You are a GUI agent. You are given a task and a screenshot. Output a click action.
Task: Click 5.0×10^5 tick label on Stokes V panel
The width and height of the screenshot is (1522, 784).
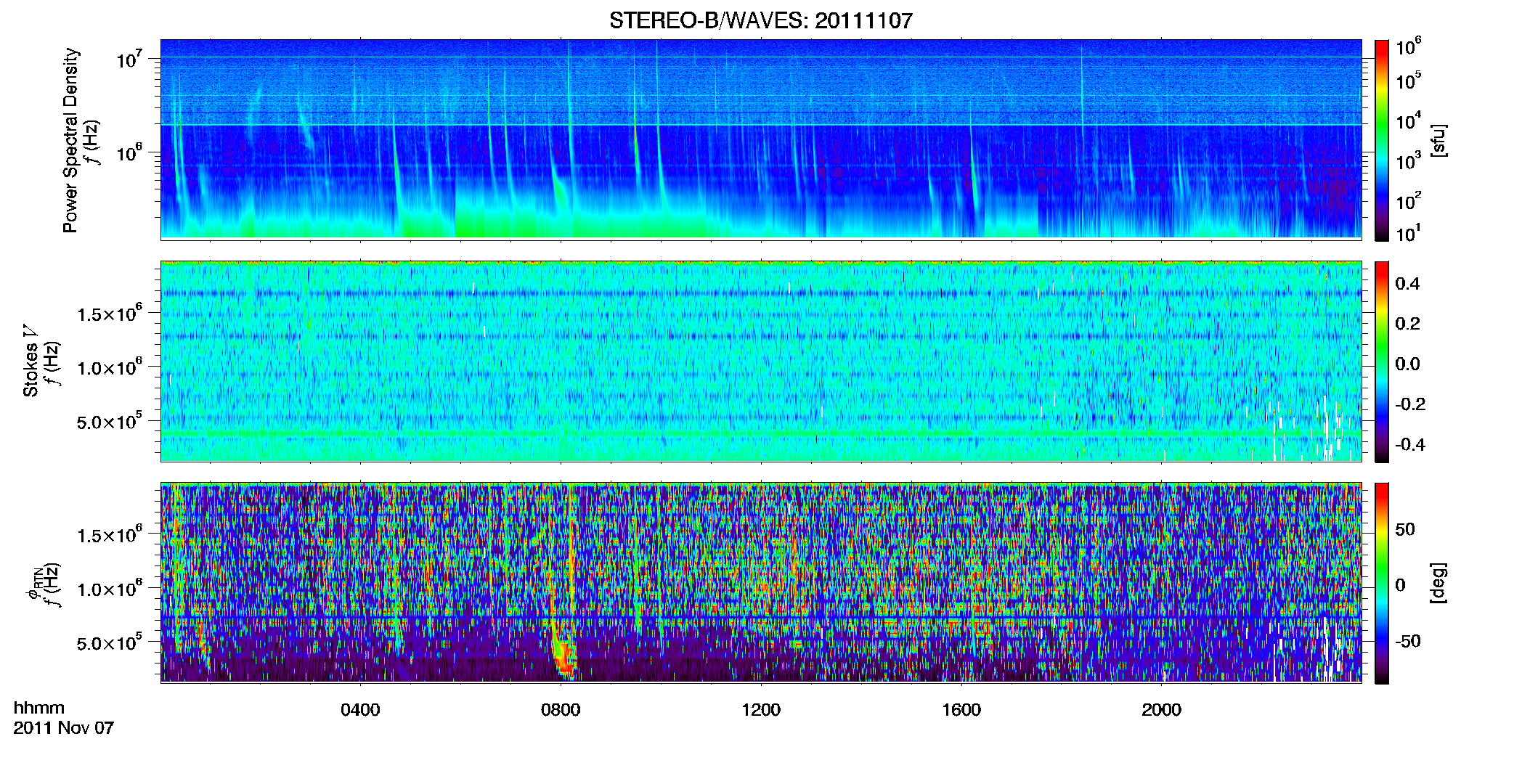(x=110, y=421)
